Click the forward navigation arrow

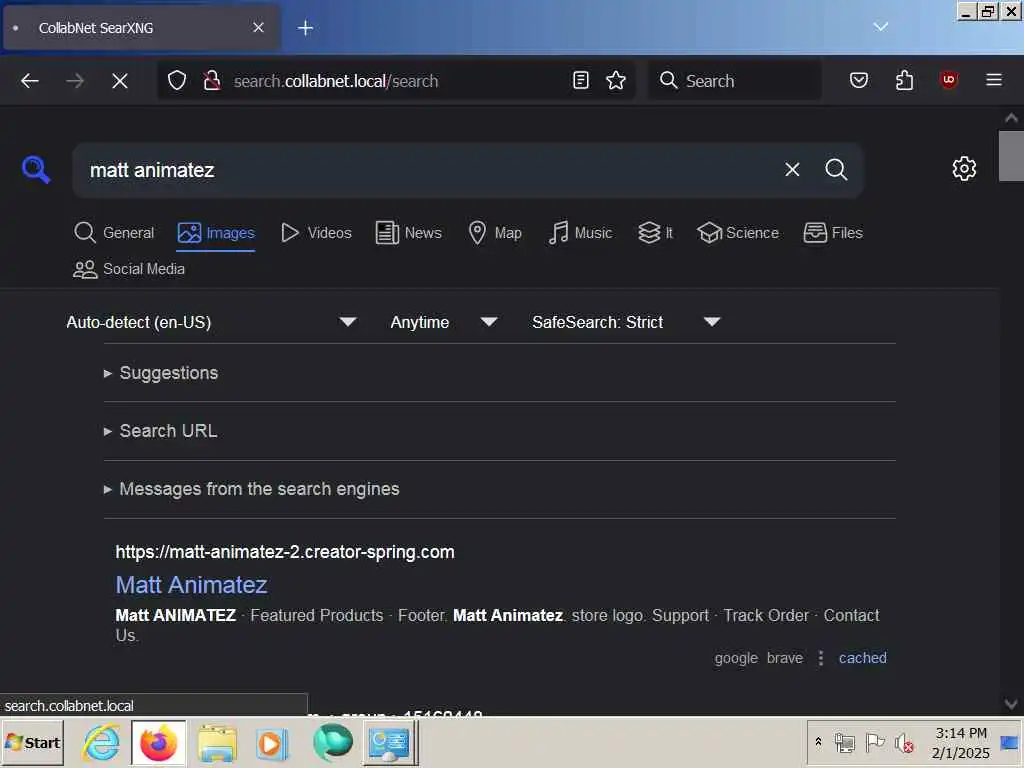pyautogui.click(x=74, y=81)
